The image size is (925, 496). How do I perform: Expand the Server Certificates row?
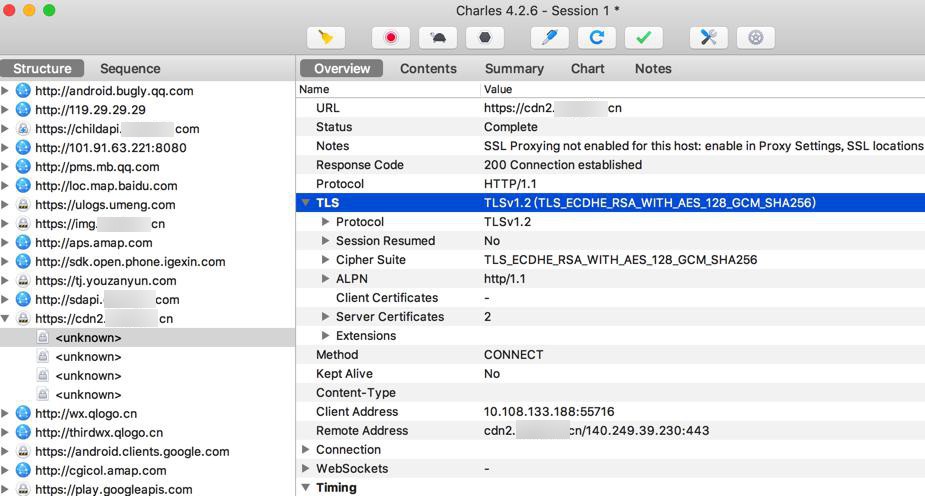coord(325,317)
